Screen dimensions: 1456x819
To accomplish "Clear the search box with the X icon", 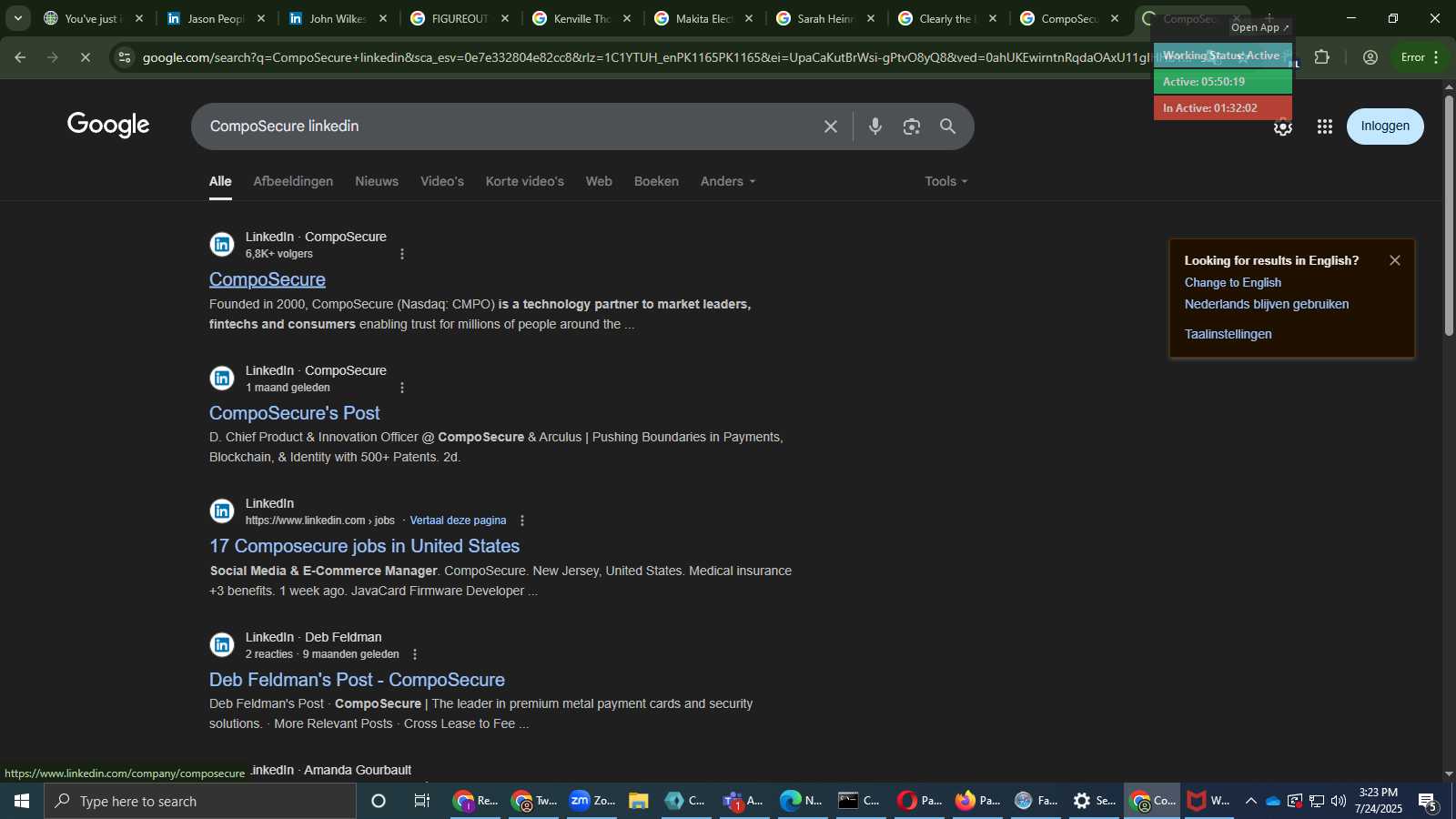I will pos(830,126).
